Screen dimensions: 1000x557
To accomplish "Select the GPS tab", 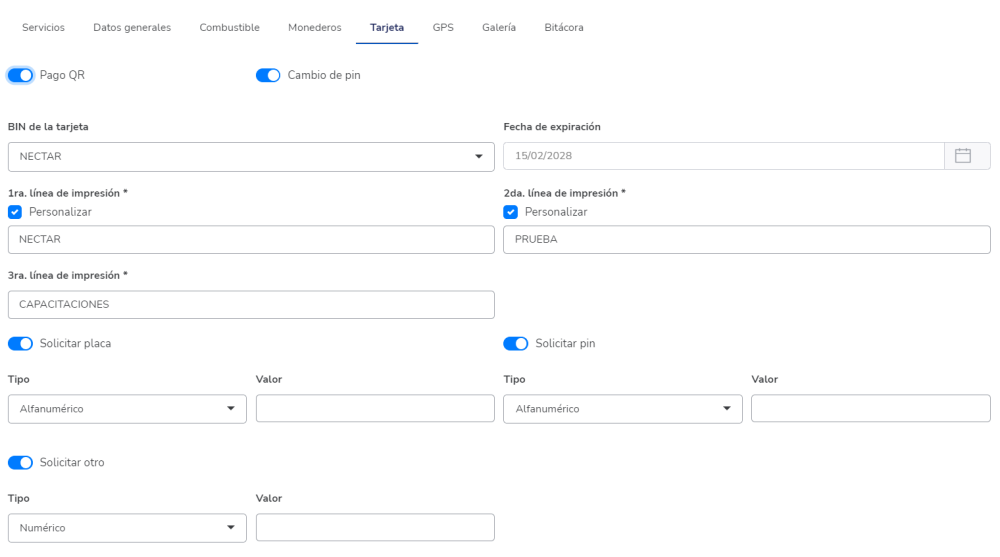I will (443, 28).
